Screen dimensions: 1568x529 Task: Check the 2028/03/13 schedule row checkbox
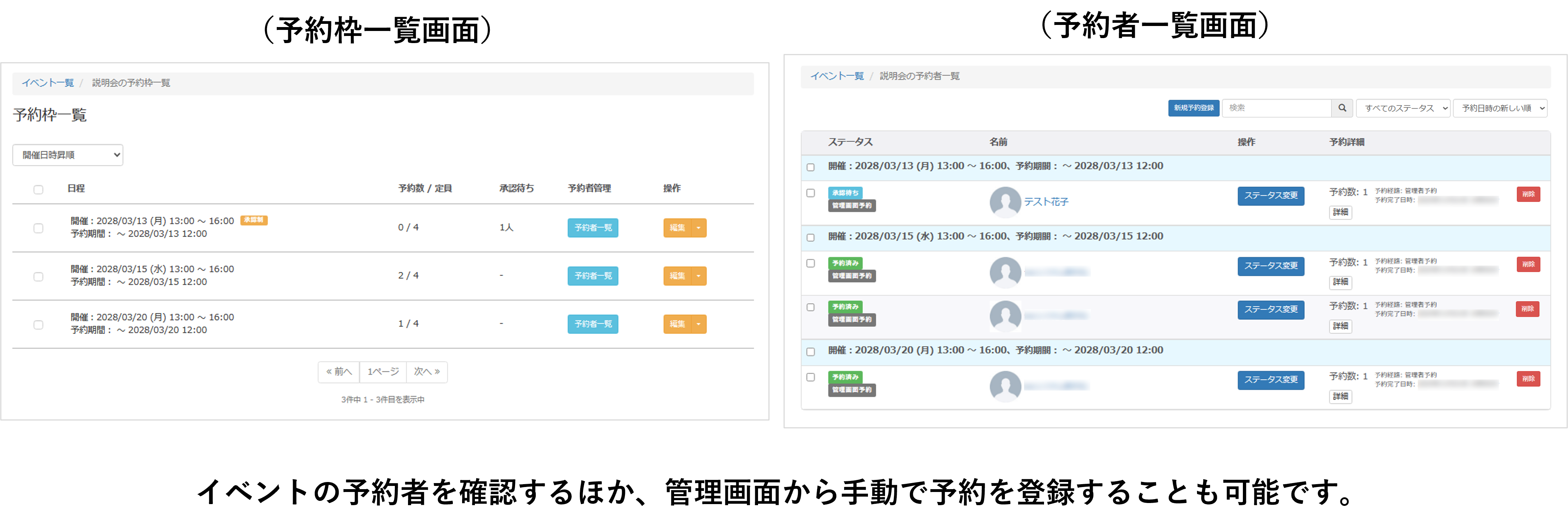pyautogui.click(x=38, y=228)
